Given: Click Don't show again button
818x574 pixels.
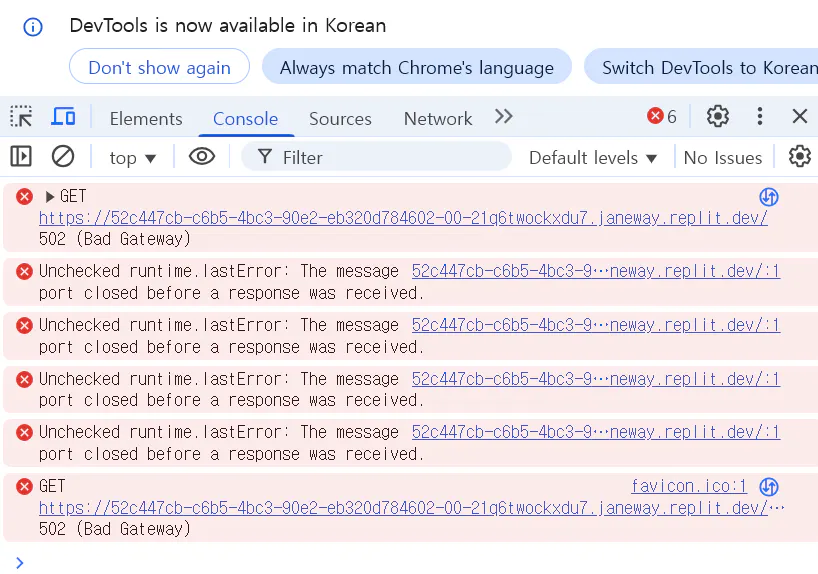Looking at the screenshot, I should click(x=159, y=67).
